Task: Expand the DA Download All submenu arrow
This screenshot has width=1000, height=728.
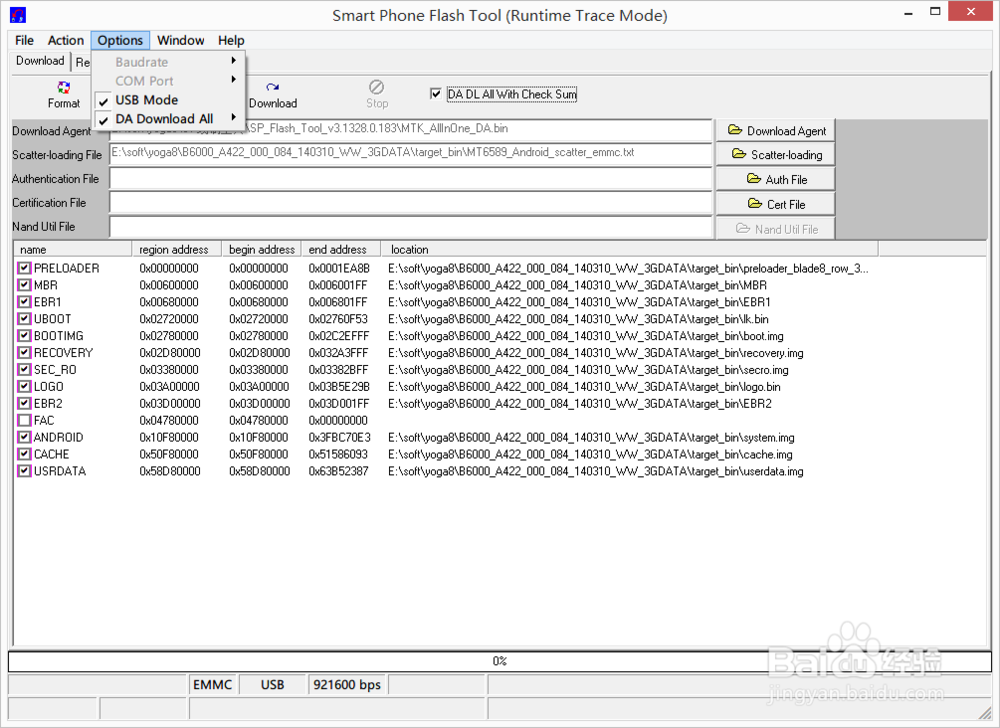Action: pyautogui.click(x=233, y=117)
